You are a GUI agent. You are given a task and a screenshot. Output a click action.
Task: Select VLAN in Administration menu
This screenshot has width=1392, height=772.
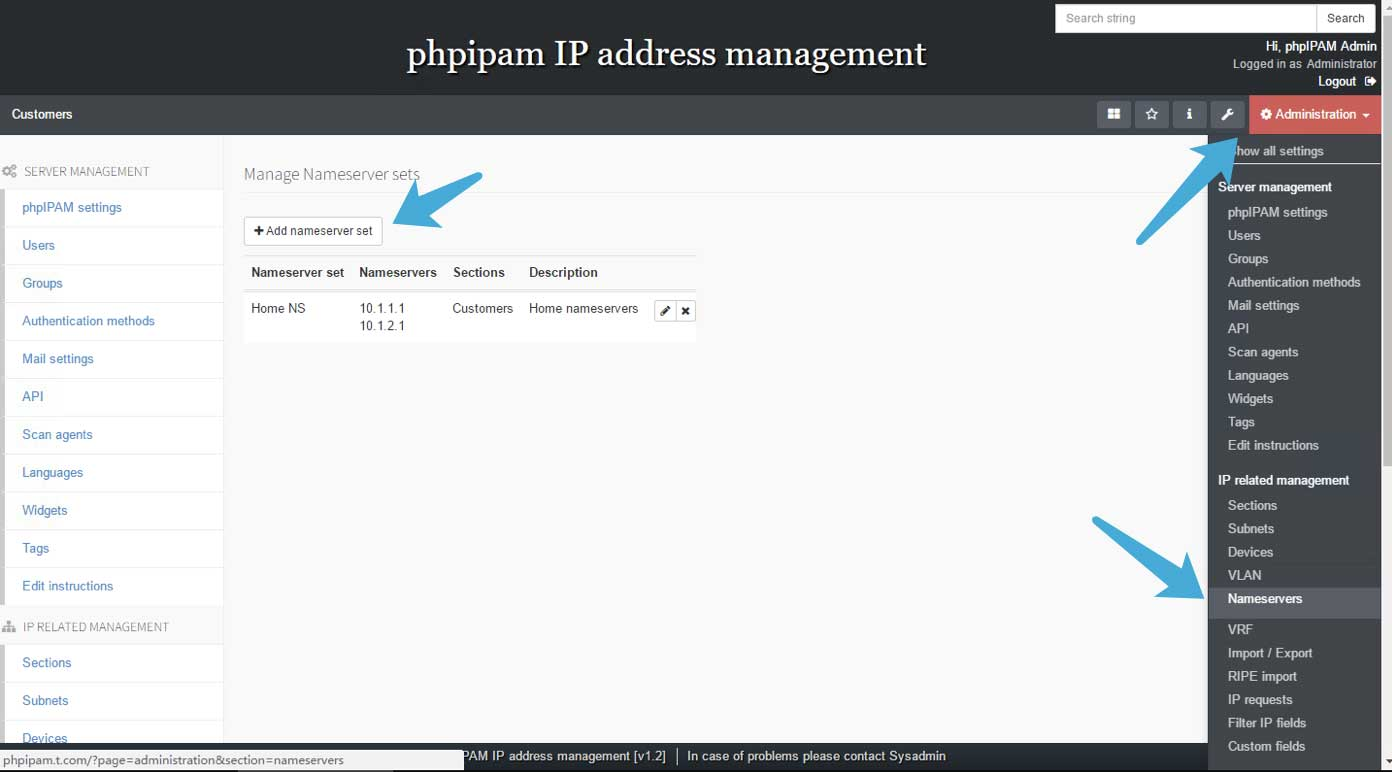[x=1244, y=576]
